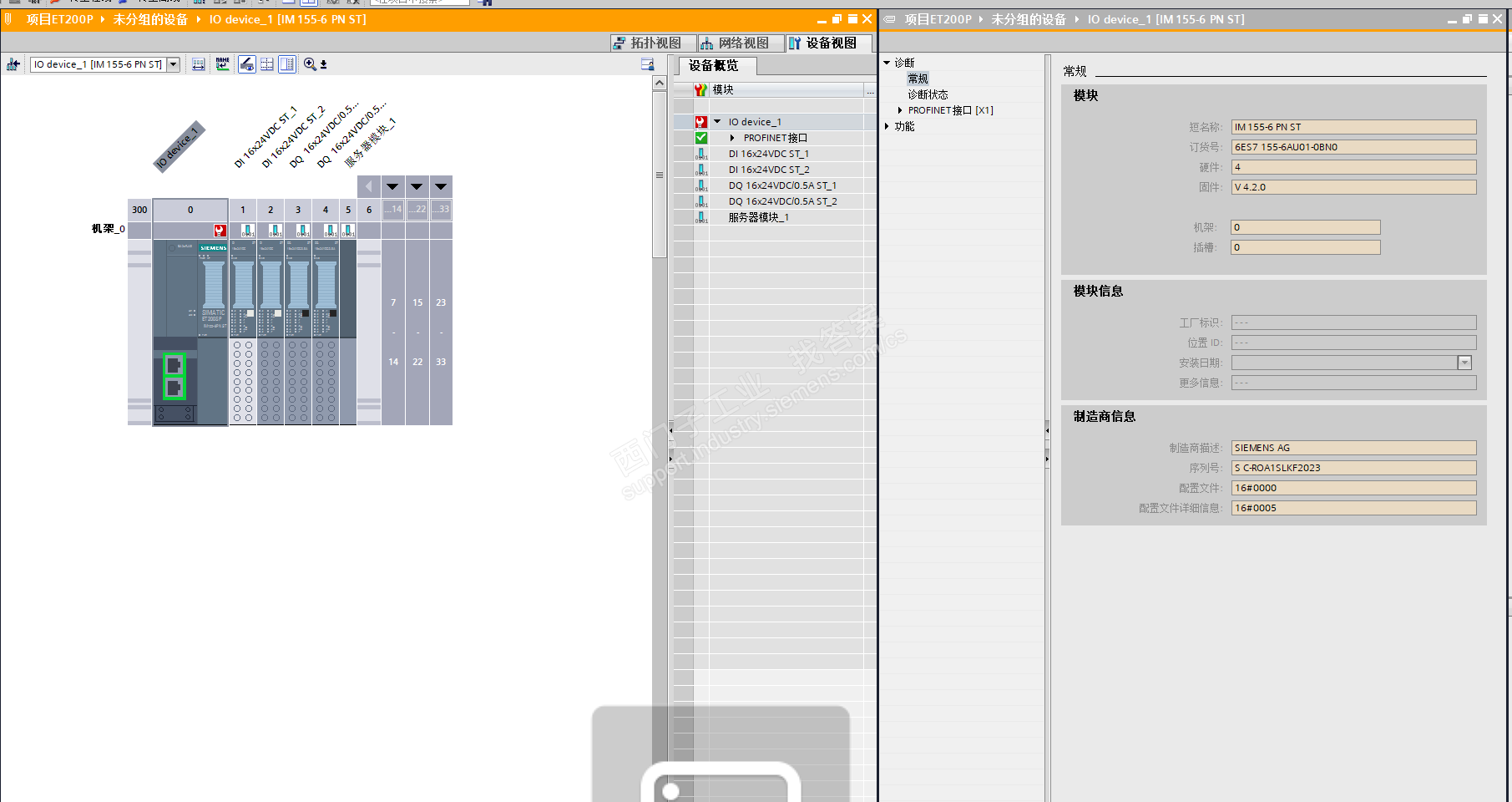The height and width of the screenshot is (802, 1512).
Task: Click the diagnostics icon column header
Action: (x=701, y=89)
